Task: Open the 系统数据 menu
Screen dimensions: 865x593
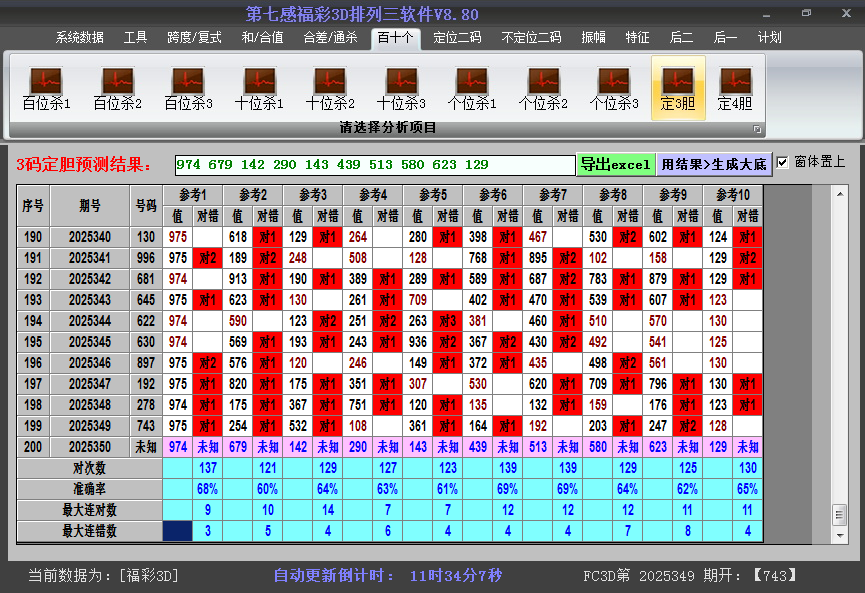Action: (x=80, y=37)
